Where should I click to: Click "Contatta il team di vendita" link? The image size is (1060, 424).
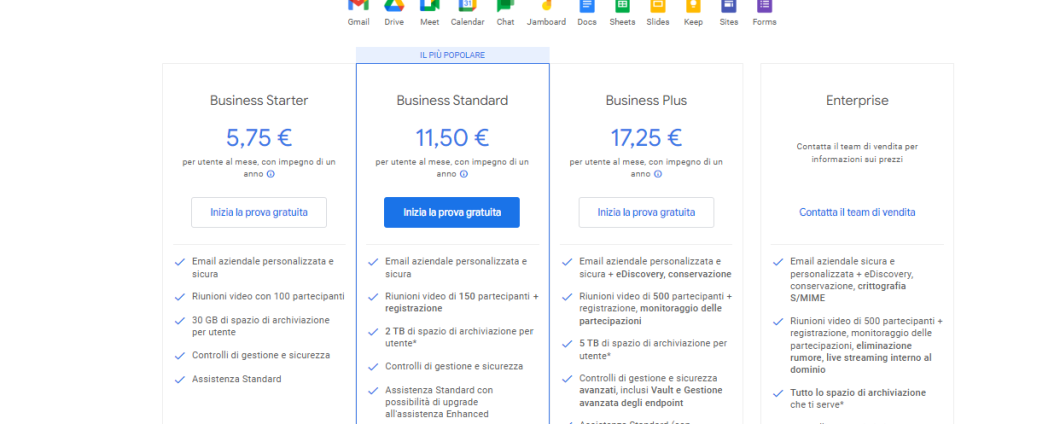pyautogui.click(x=857, y=212)
